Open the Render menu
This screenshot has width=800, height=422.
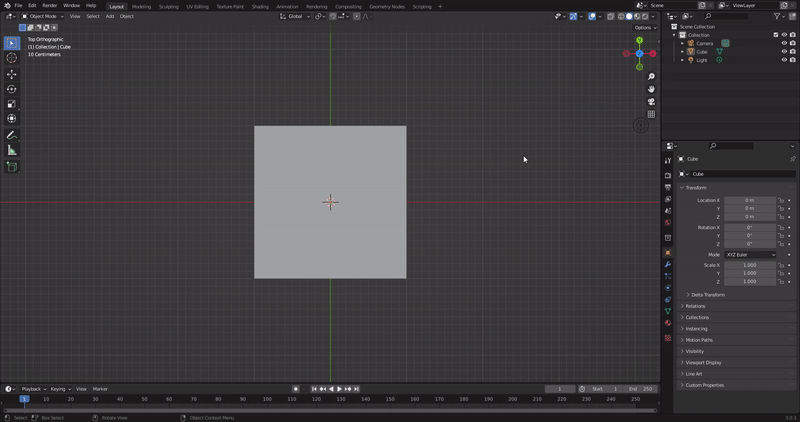(49, 6)
